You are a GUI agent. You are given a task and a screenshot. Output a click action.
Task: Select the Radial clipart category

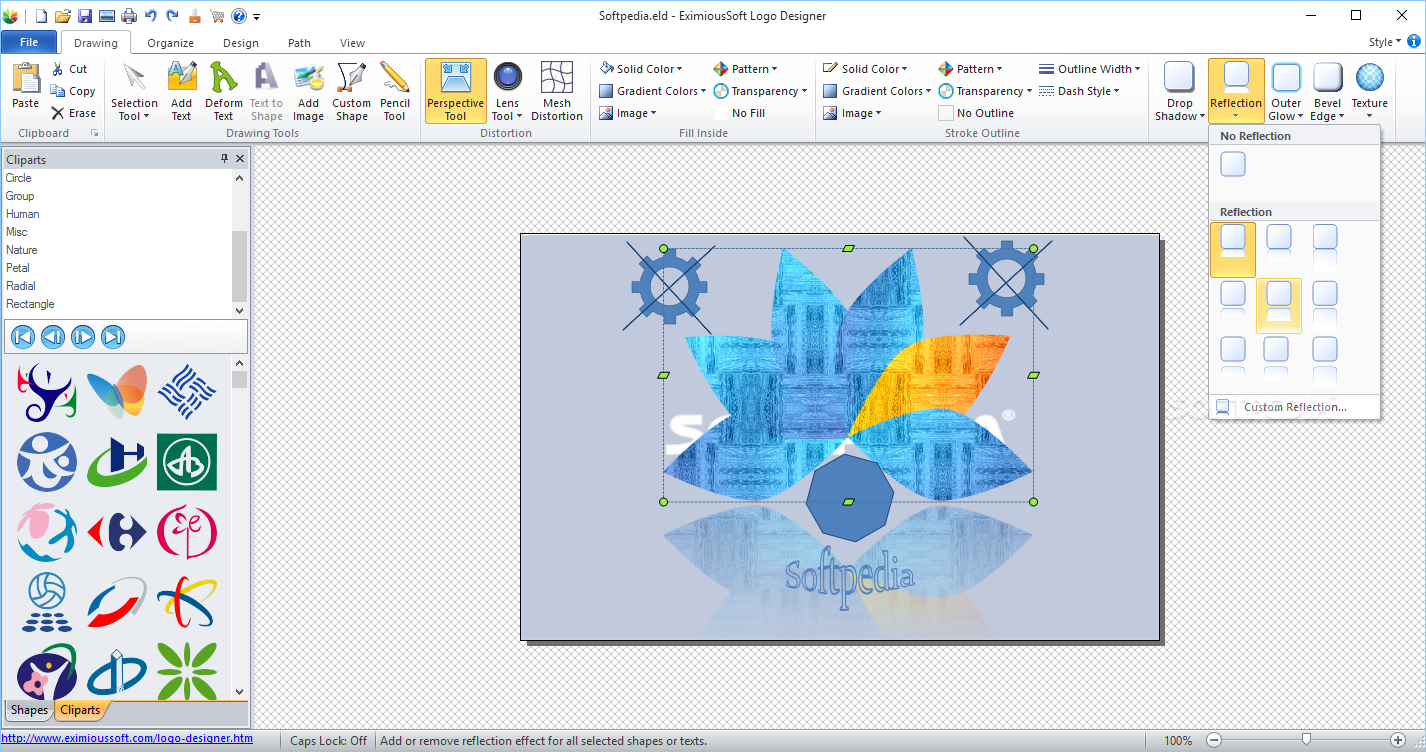(21, 286)
